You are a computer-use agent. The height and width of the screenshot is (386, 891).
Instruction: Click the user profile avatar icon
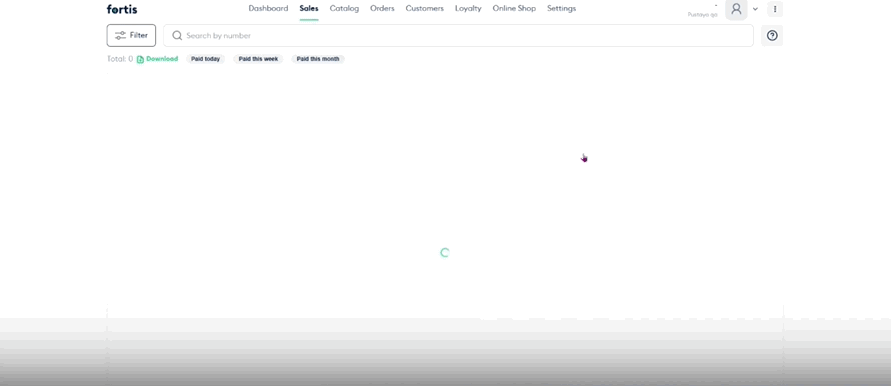point(736,9)
